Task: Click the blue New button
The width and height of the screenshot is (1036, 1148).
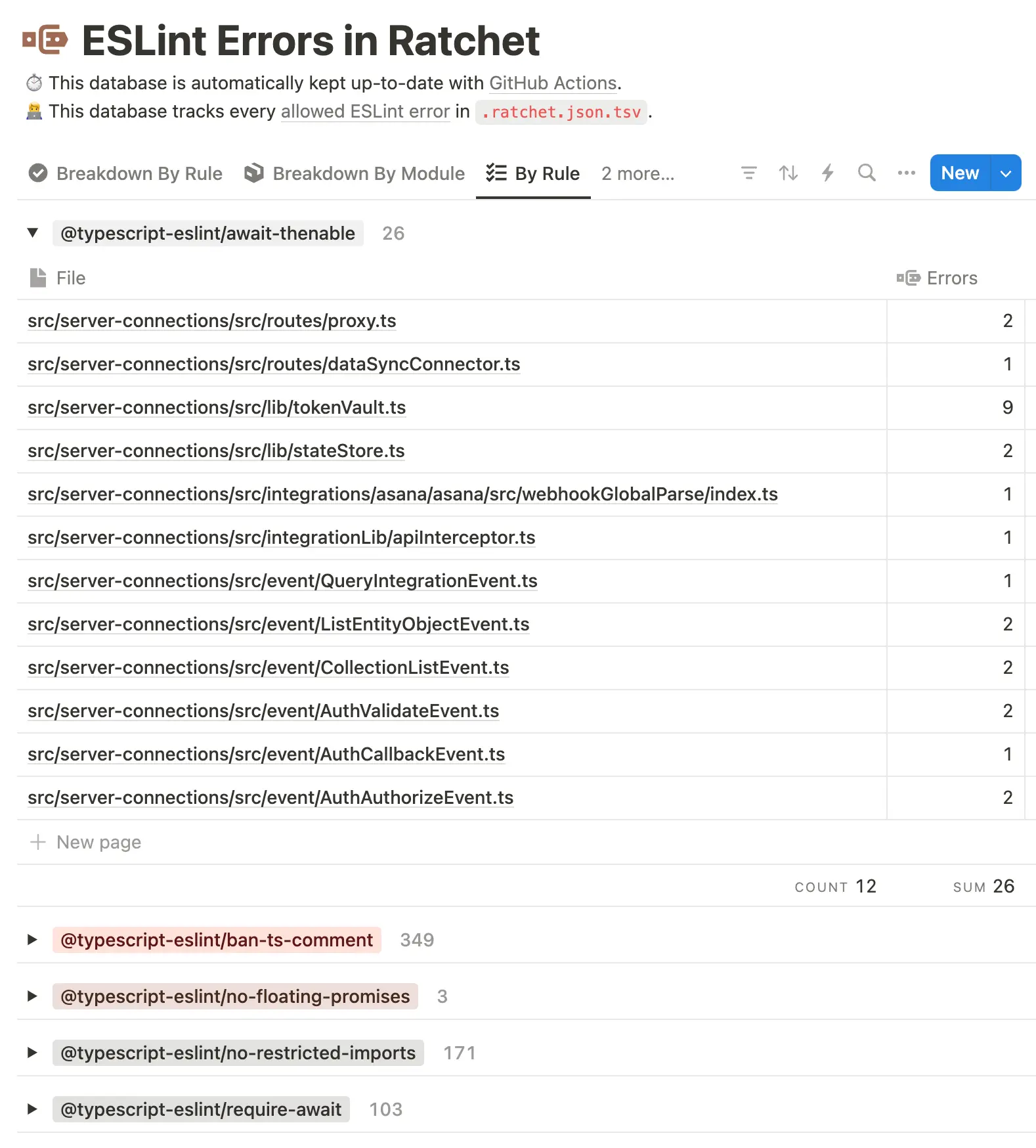Action: [959, 173]
